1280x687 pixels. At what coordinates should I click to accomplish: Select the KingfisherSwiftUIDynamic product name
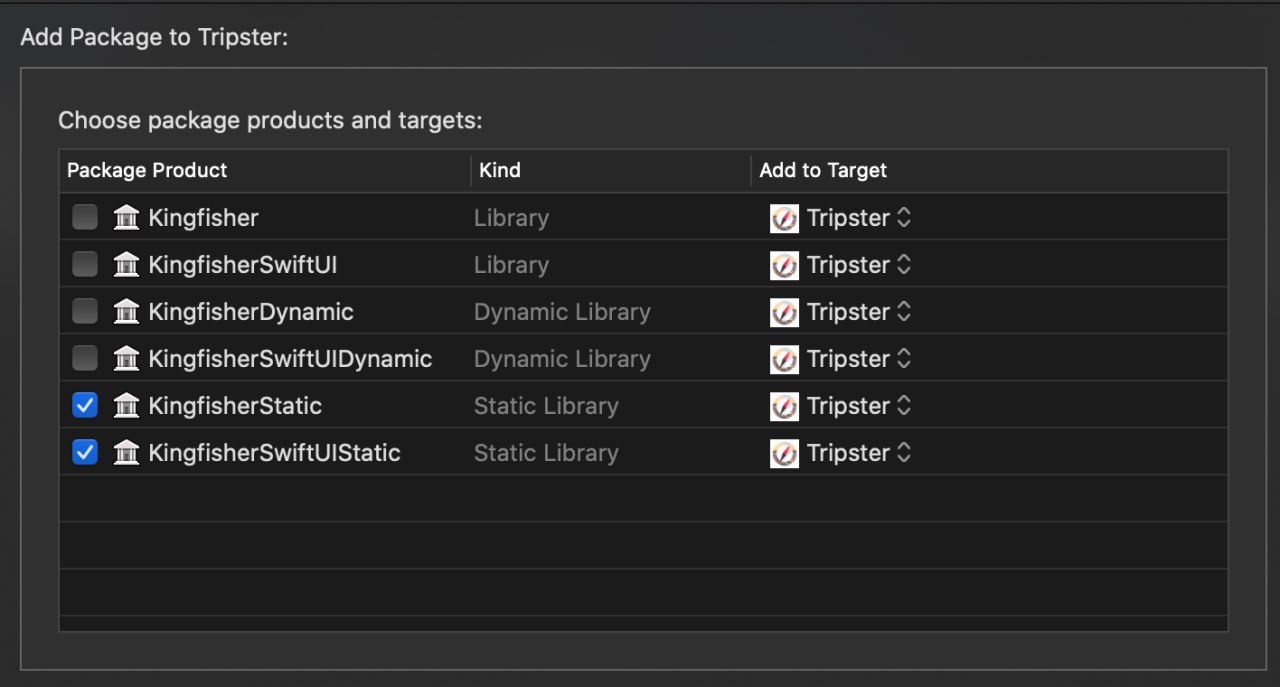click(290, 359)
